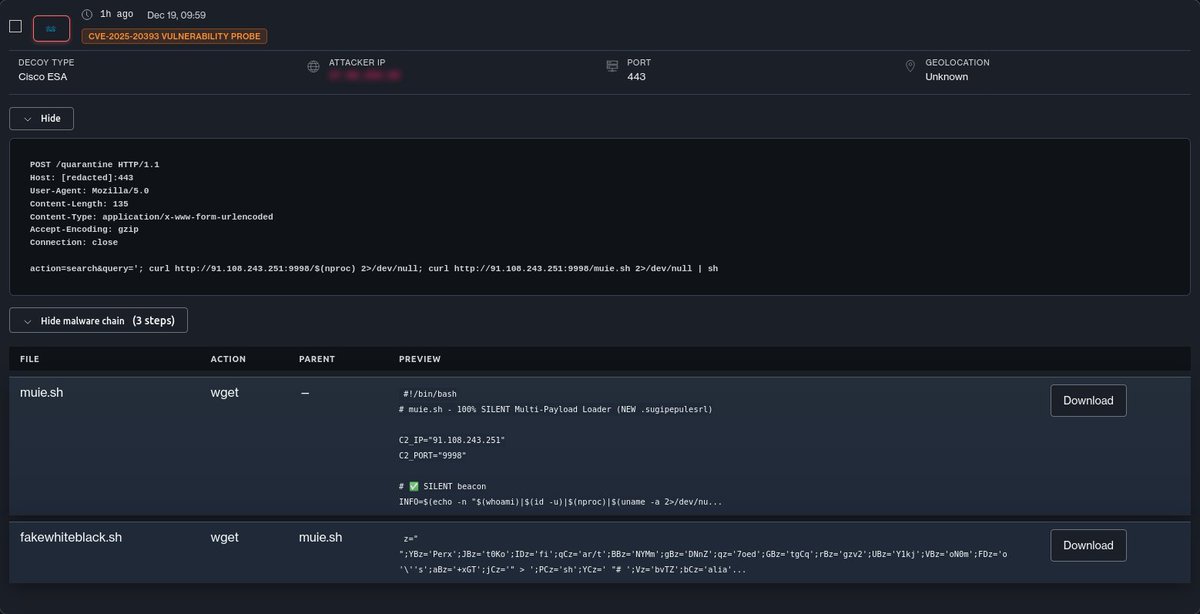1200x614 pixels.
Task: Click the location pin icon beside Geolocation
Action: (910, 67)
